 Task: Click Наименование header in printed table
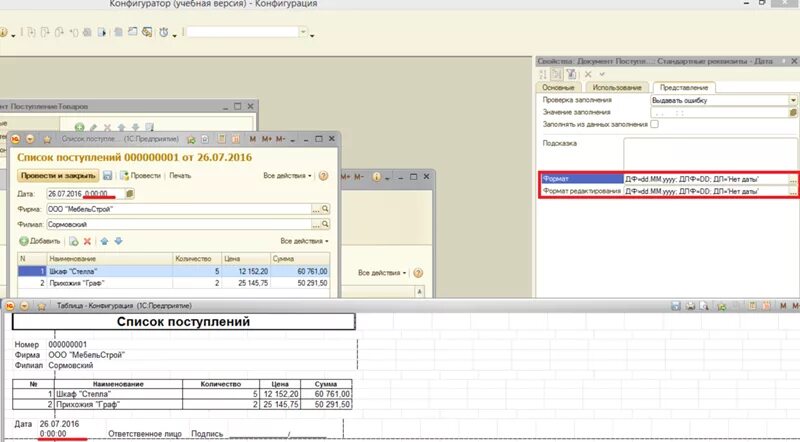118,384
